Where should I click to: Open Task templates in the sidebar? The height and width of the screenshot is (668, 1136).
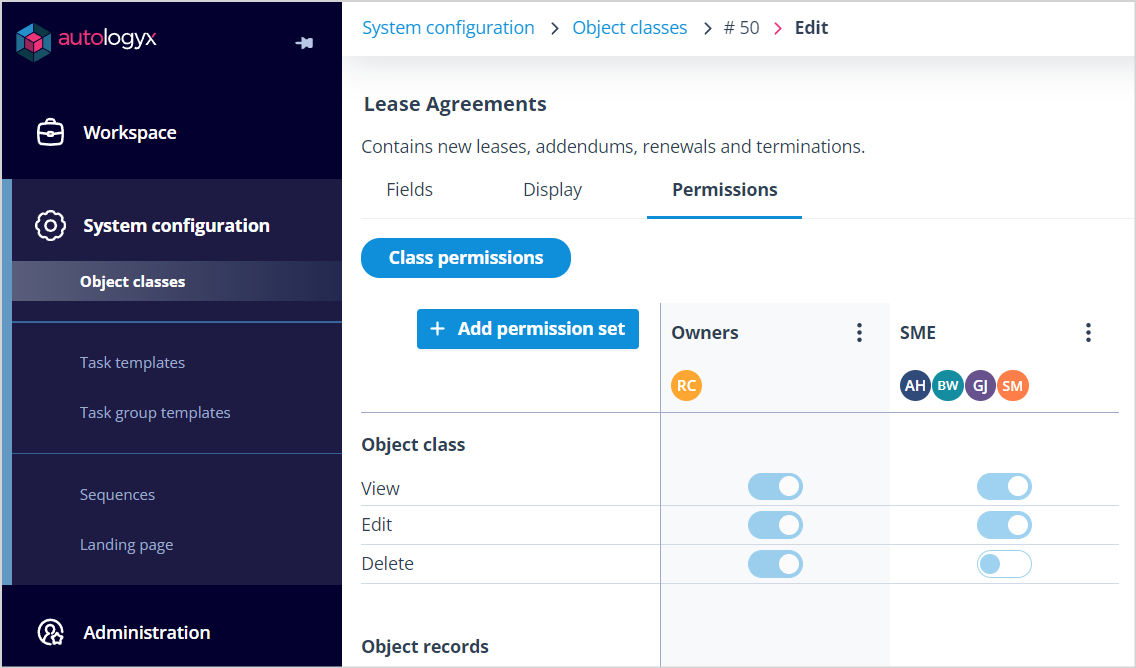133,362
